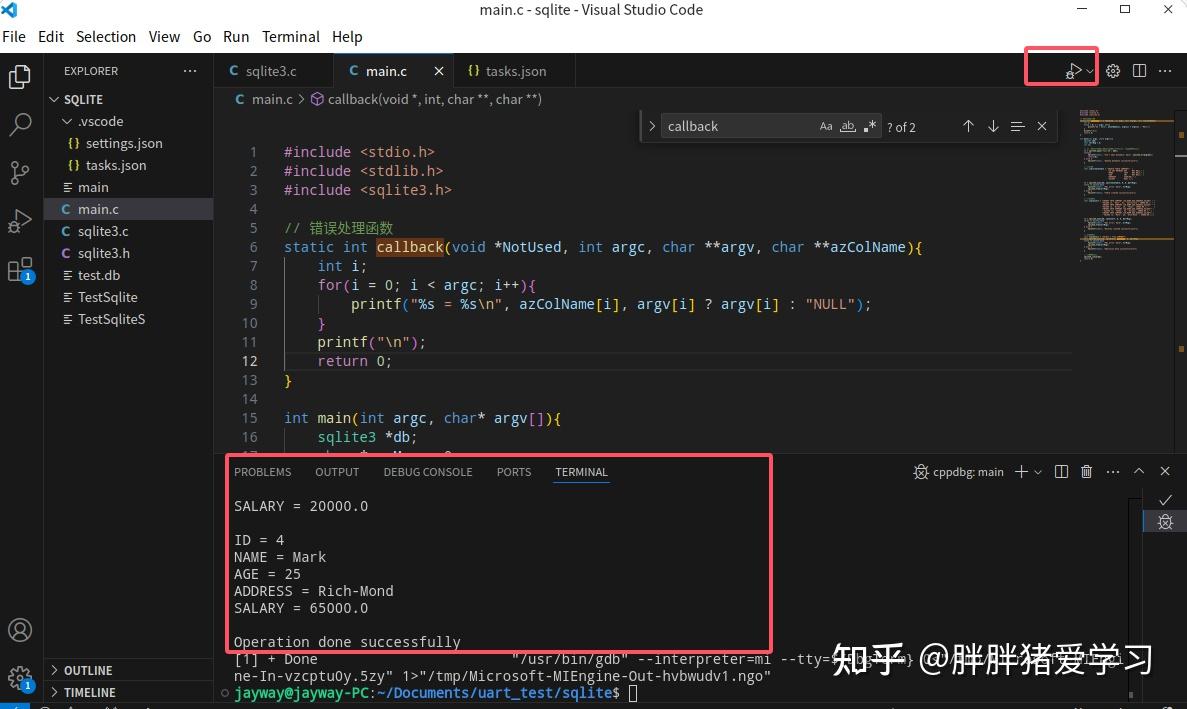Split the editor with the split icon
The width and height of the screenshot is (1187, 709).
1139,70
